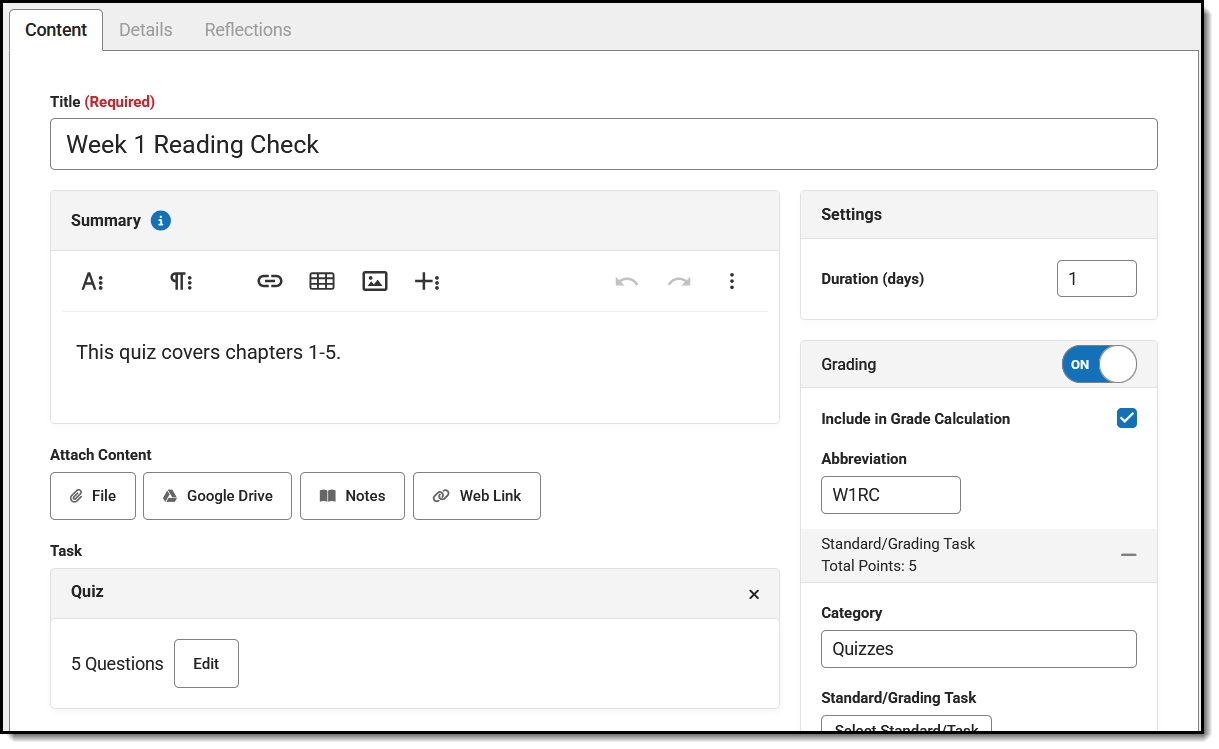Click the Duration (days) field

(1097, 279)
